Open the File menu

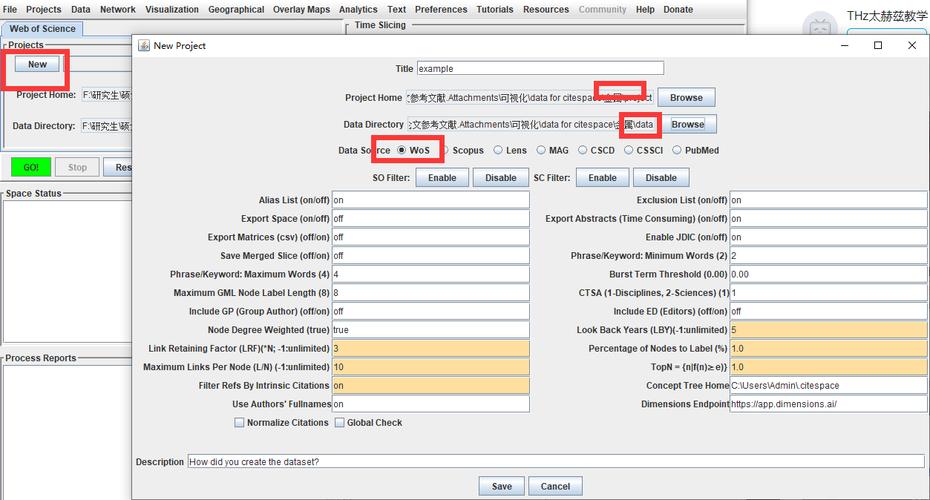pos(10,9)
